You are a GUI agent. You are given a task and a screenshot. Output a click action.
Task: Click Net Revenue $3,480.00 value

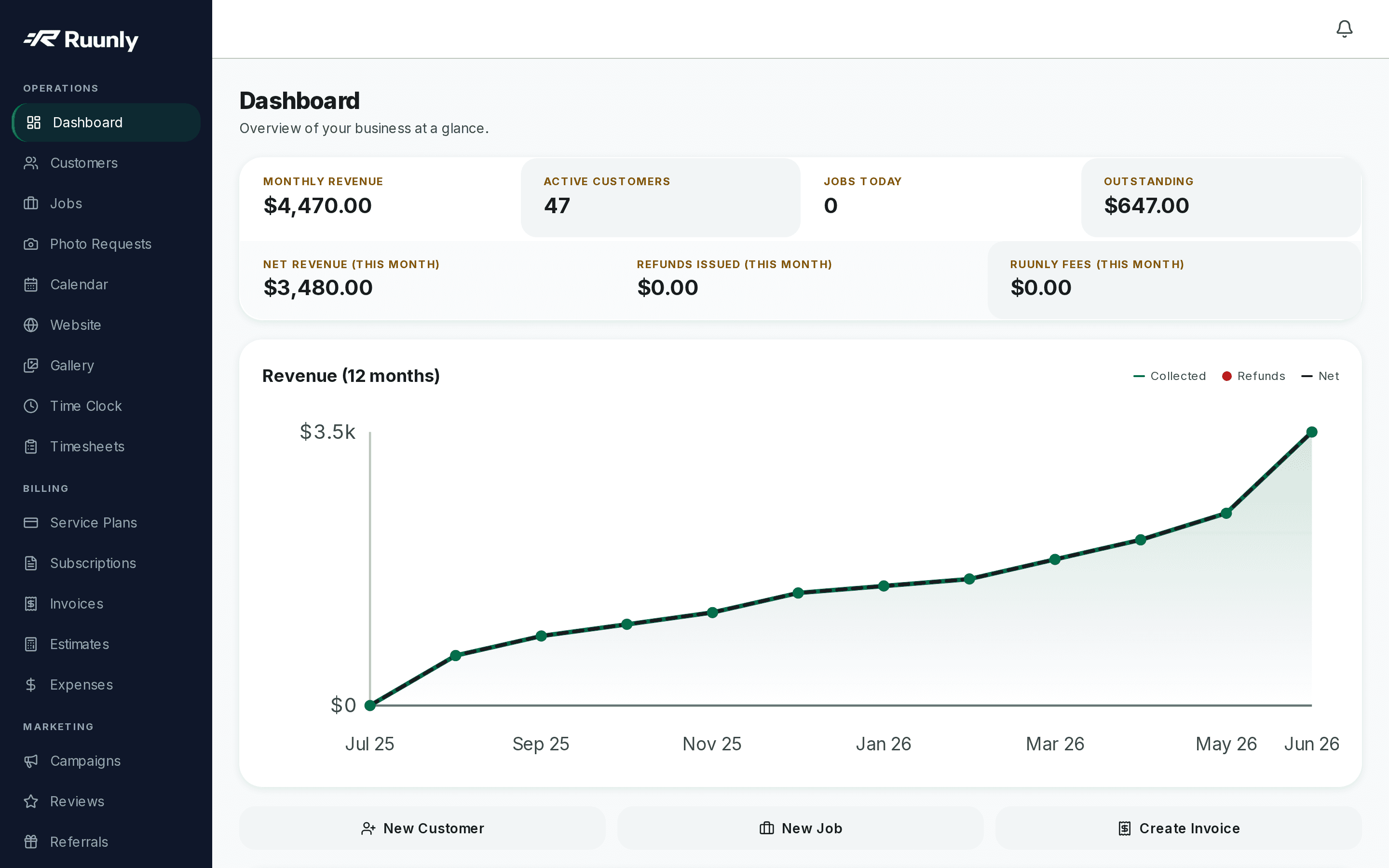click(318, 287)
